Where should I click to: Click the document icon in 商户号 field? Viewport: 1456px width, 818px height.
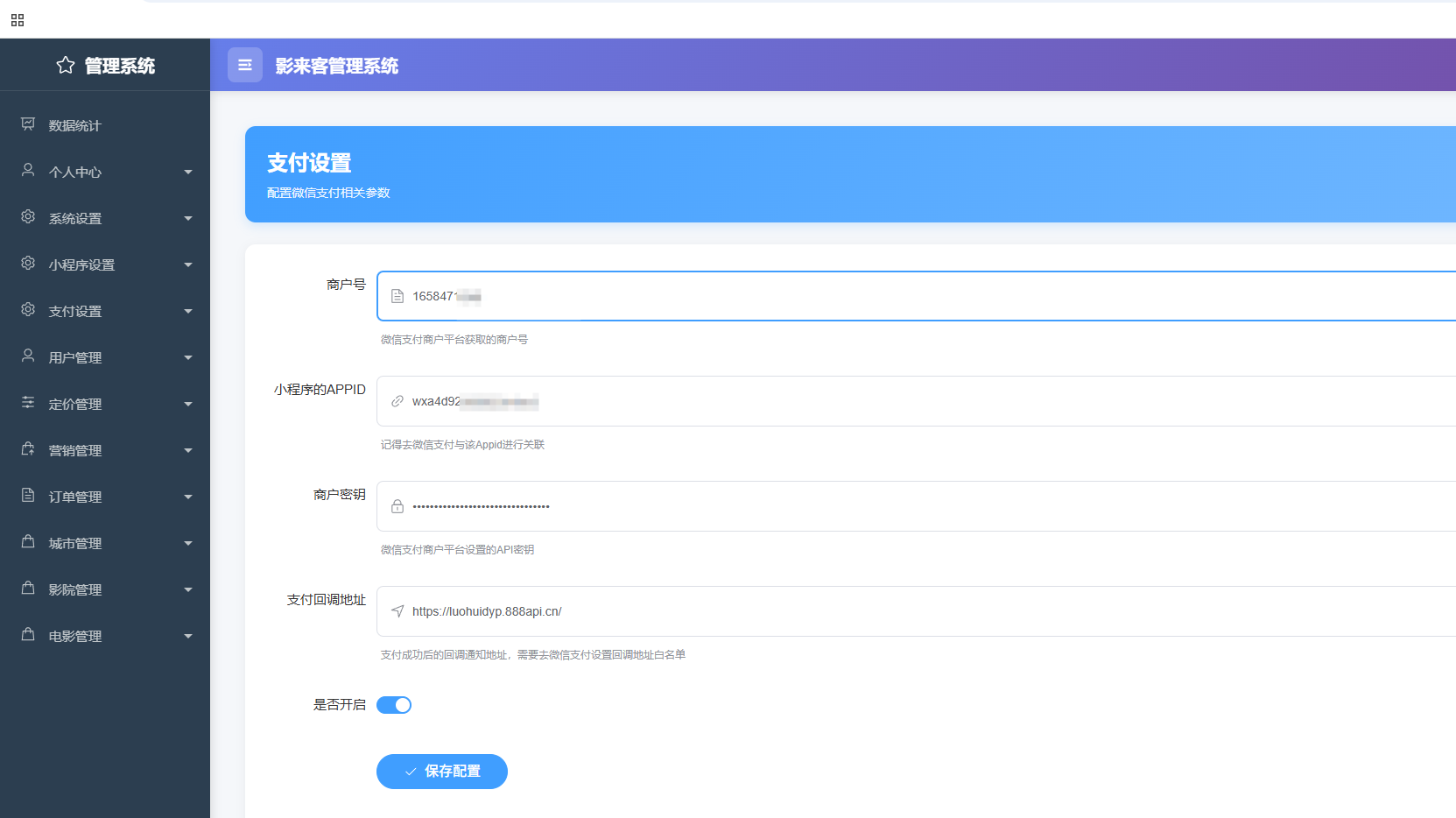point(397,296)
